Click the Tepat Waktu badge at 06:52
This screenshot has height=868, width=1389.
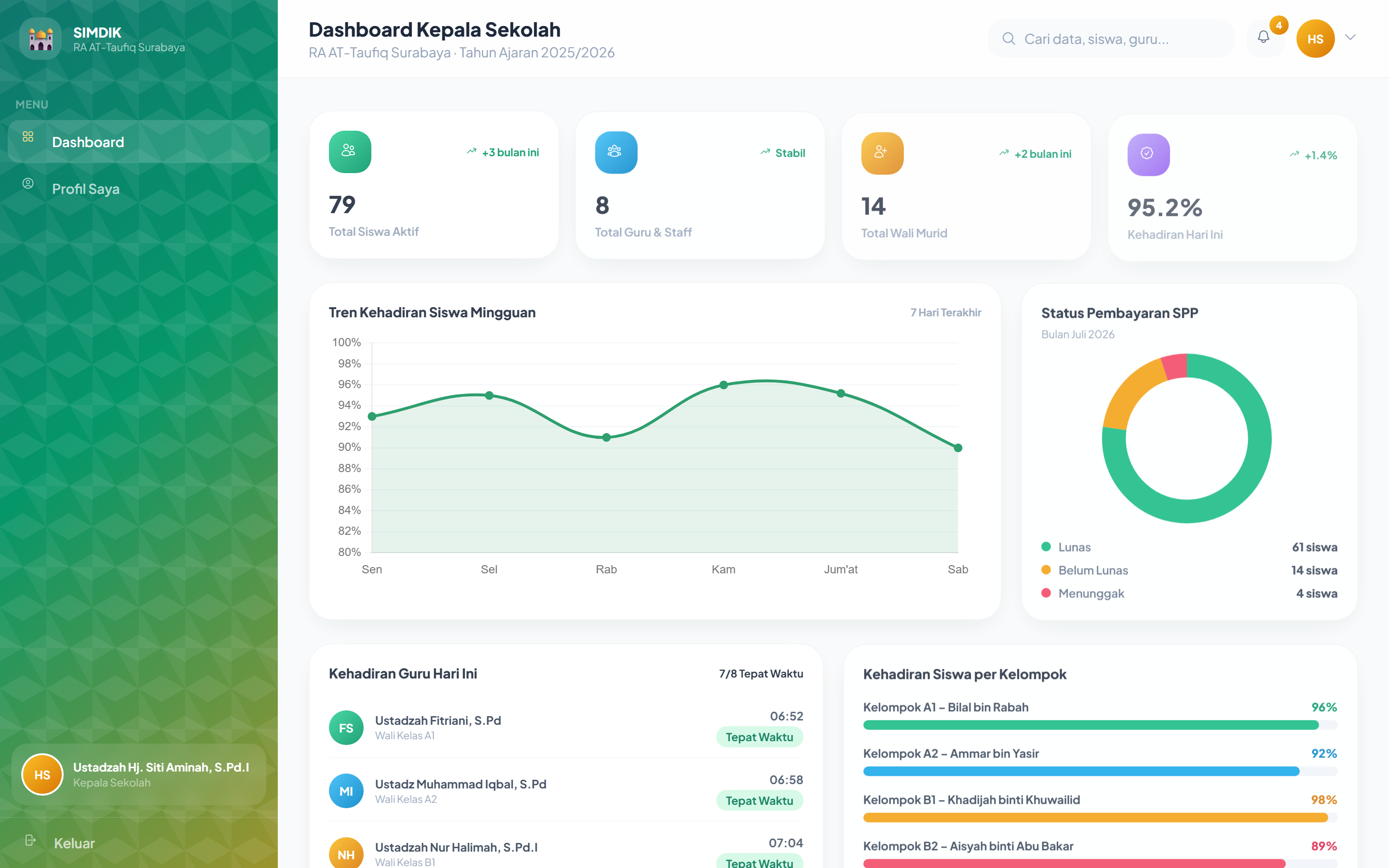point(759,737)
